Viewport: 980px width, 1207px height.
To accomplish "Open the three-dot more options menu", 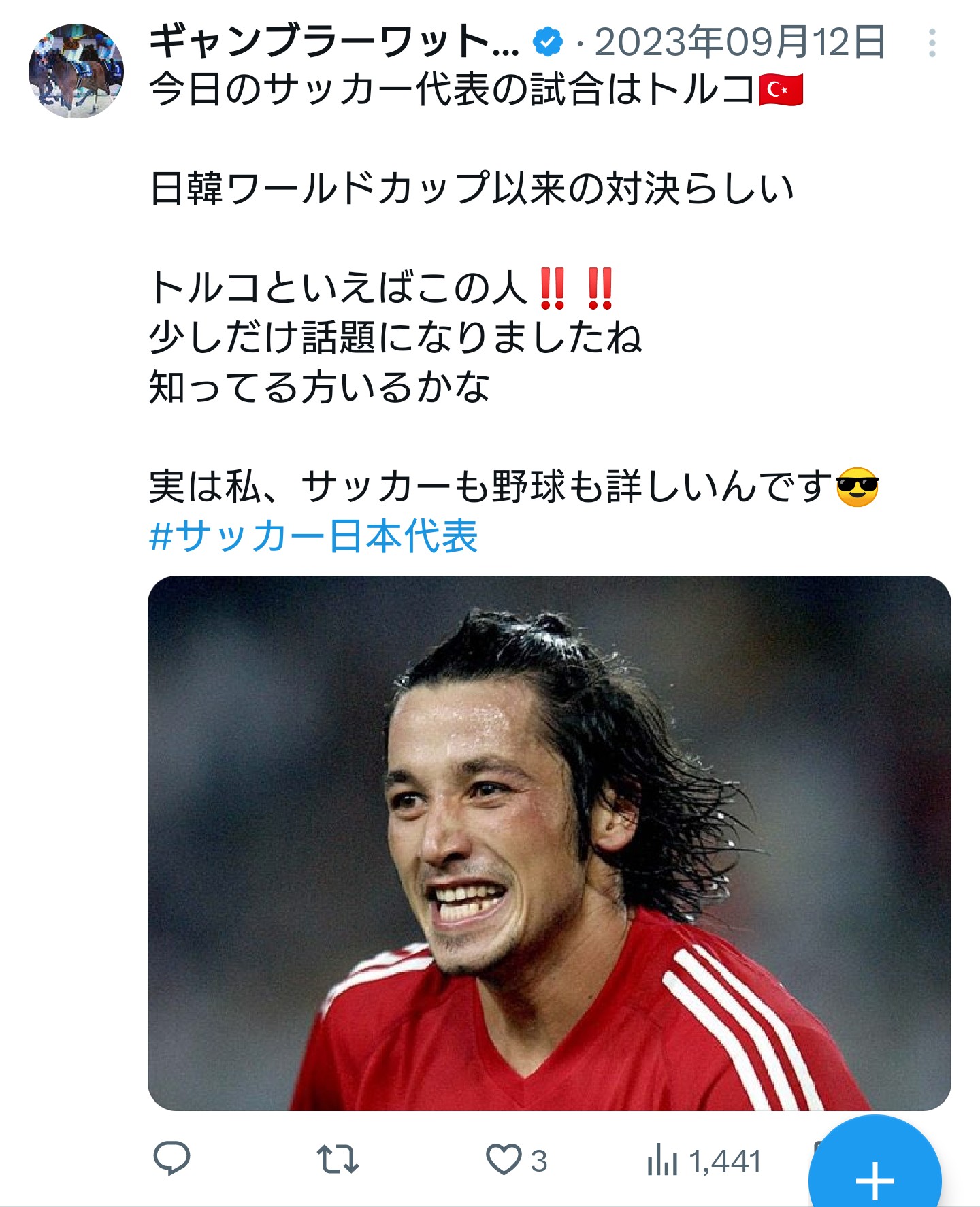I will coord(932,43).
